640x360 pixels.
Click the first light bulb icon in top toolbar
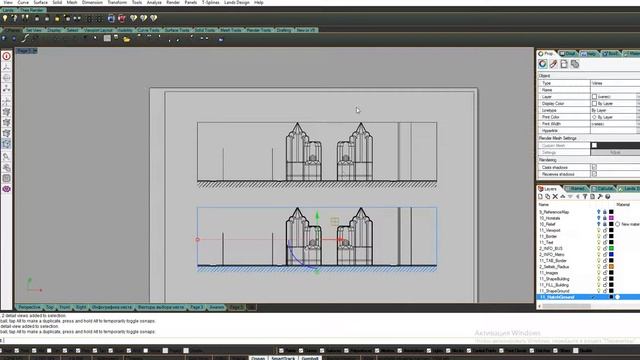pyautogui.click(x=5, y=18)
